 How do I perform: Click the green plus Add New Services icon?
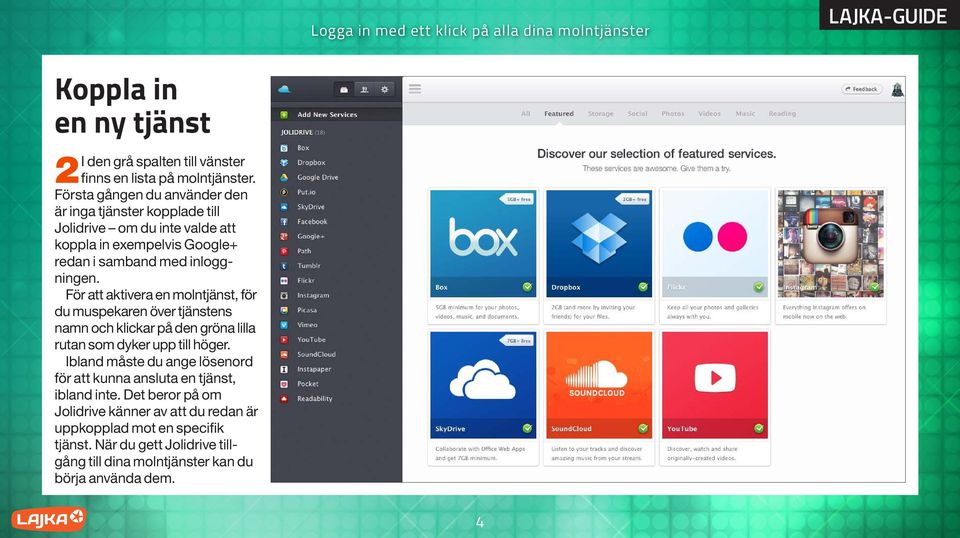[x=284, y=114]
